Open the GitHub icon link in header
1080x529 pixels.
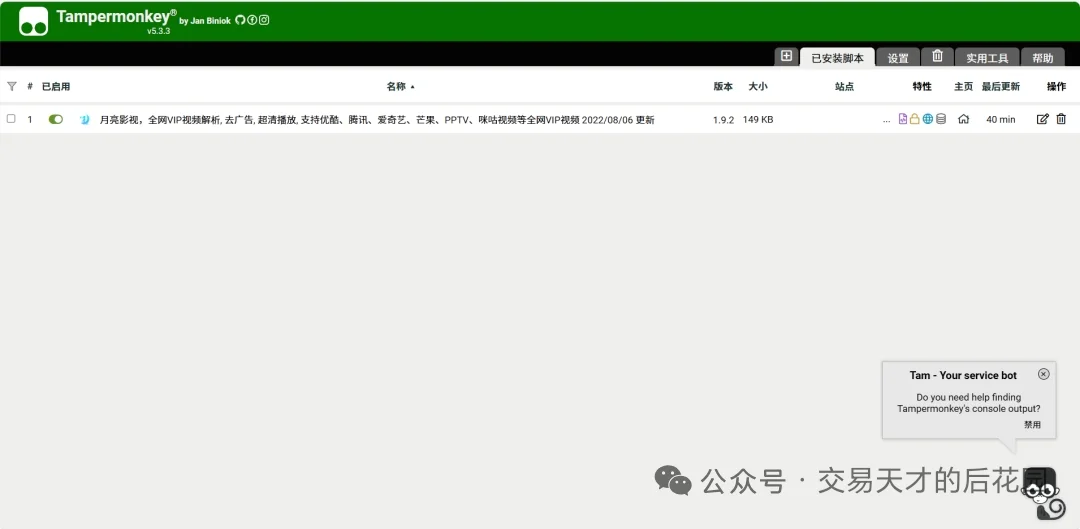tap(240, 20)
